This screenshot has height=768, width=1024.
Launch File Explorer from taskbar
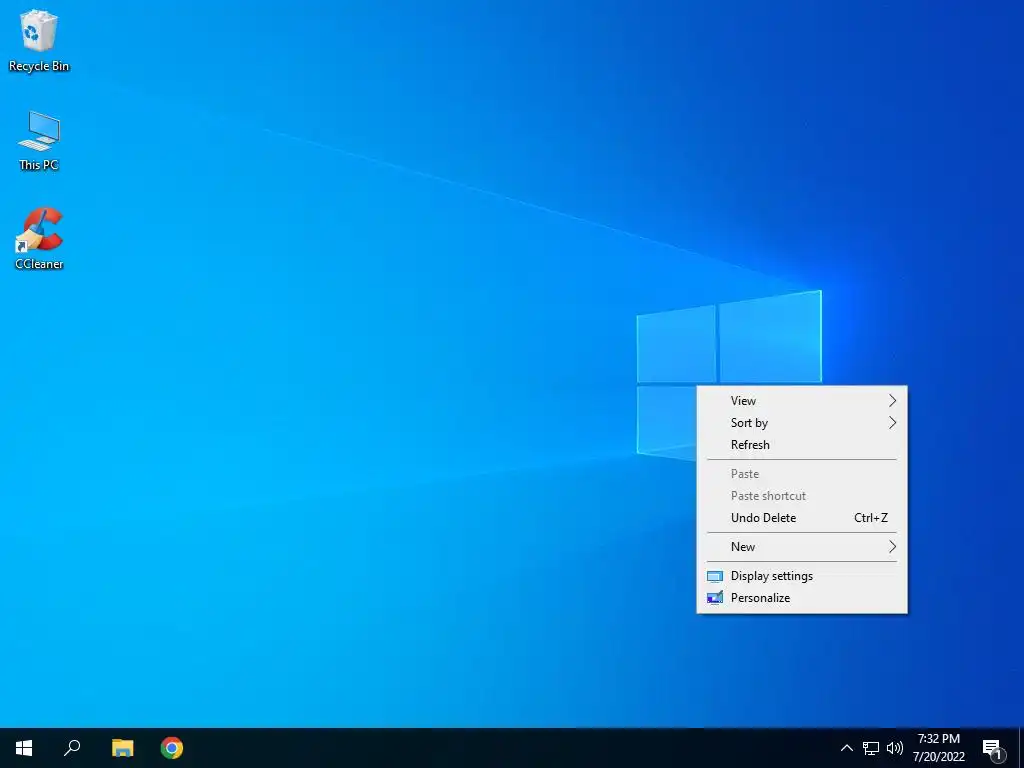click(122, 748)
